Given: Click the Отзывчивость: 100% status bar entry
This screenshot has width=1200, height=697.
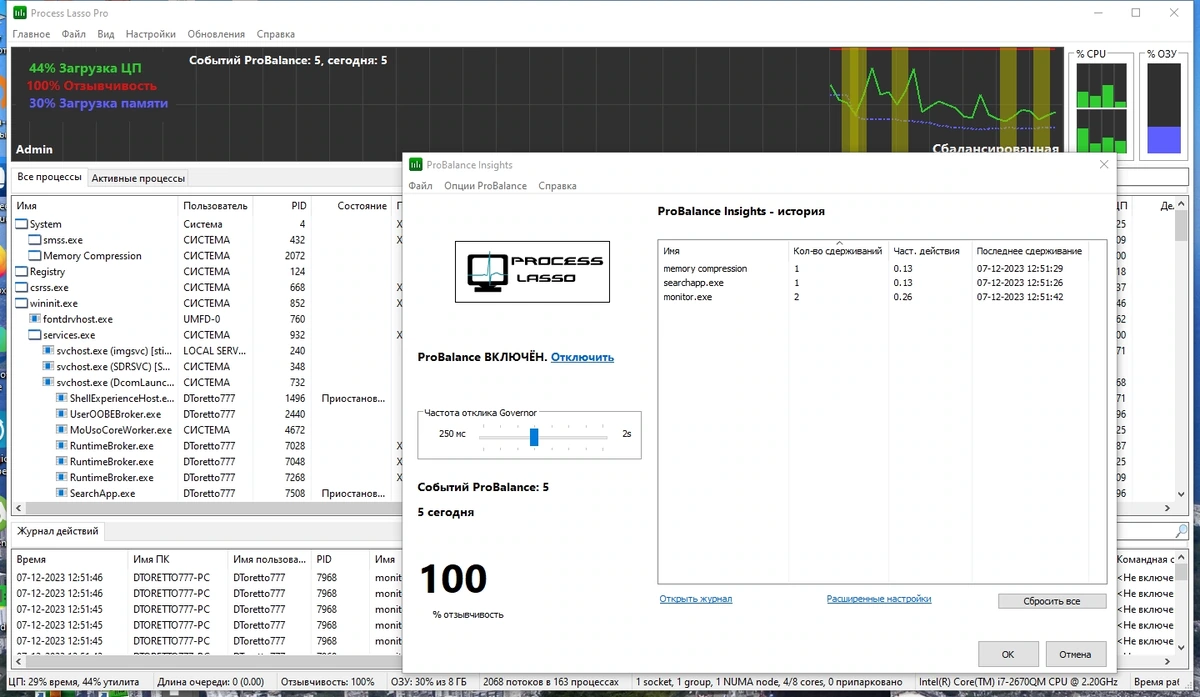Looking at the screenshot, I should 327,682.
